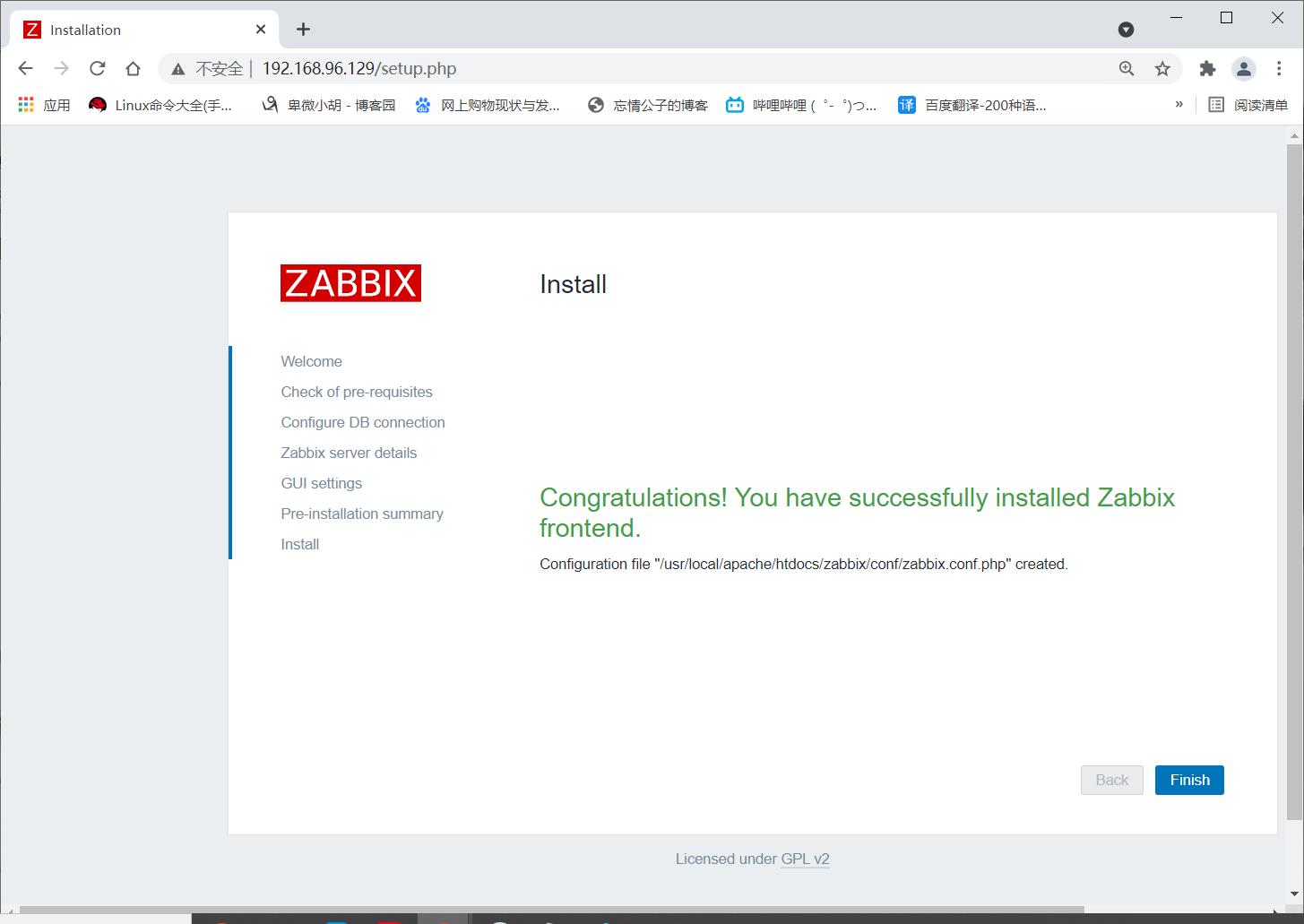Click the scrollbar down arrow

click(1294, 894)
